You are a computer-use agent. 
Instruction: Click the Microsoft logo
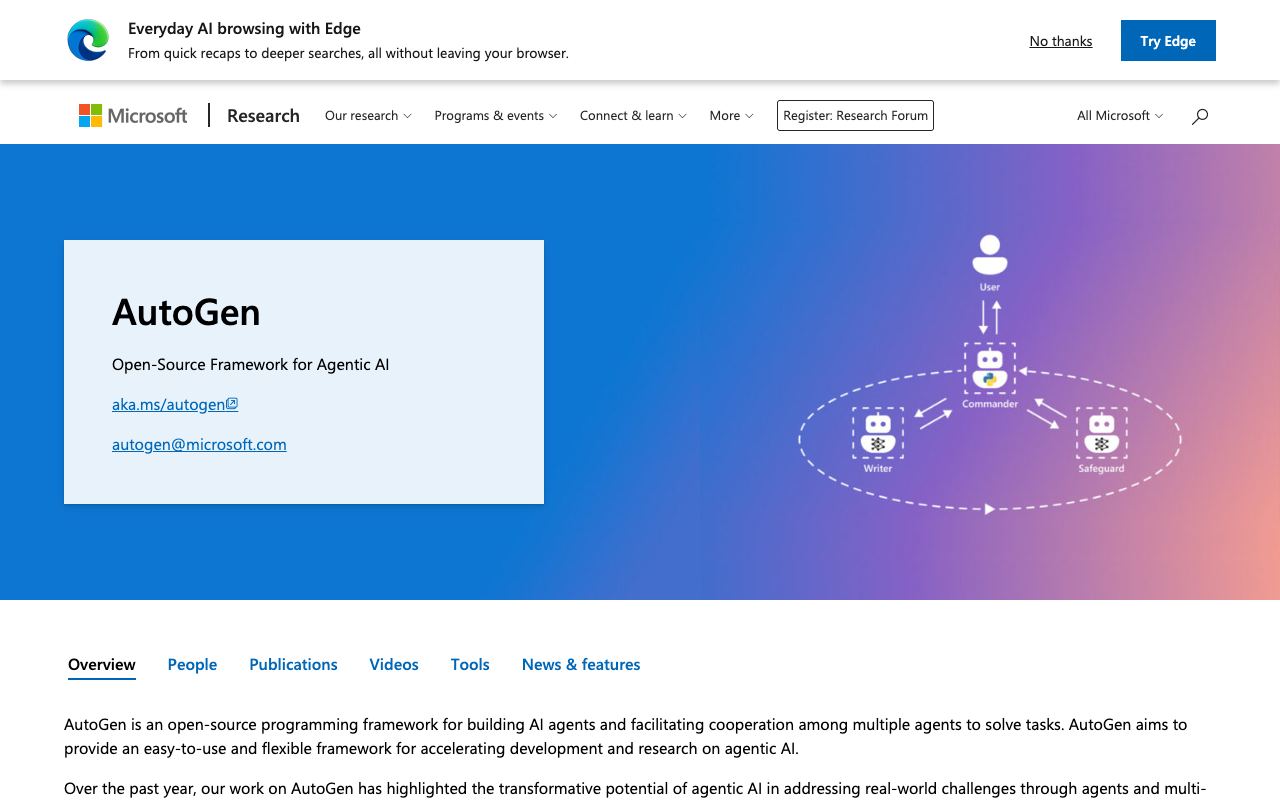click(133, 116)
